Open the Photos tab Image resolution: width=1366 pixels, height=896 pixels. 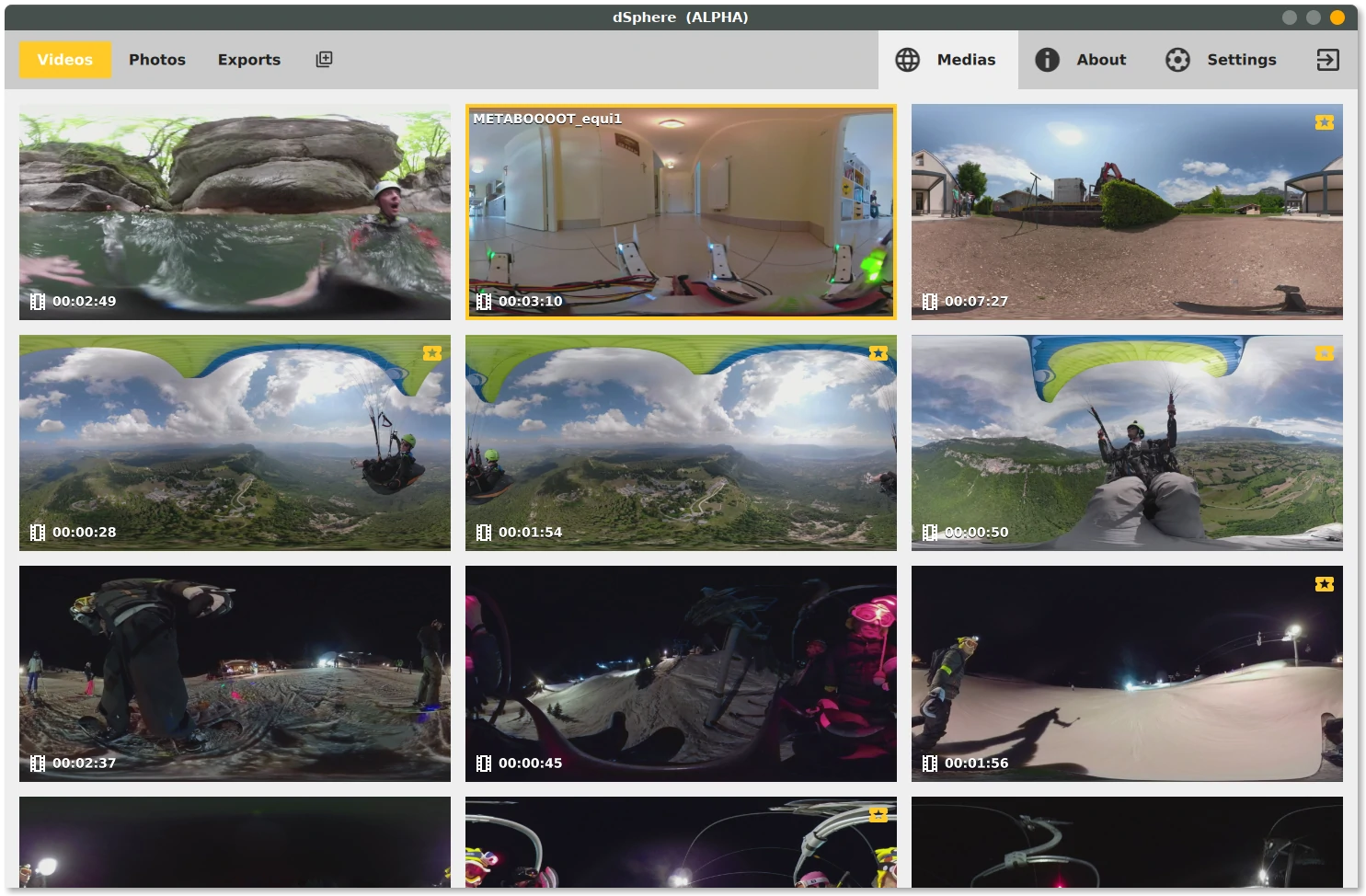click(x=157, y=60)
